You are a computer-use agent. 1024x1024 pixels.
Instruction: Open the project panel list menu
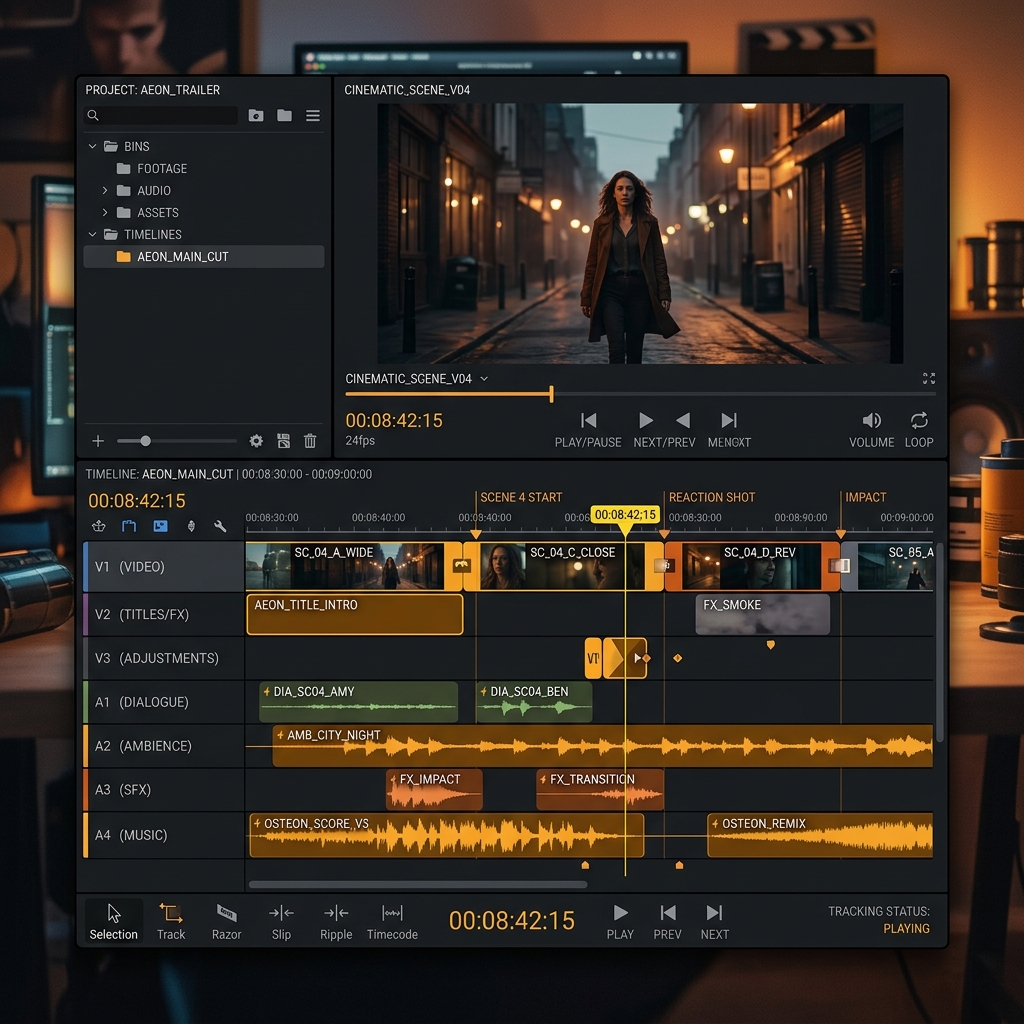(313, 116)
